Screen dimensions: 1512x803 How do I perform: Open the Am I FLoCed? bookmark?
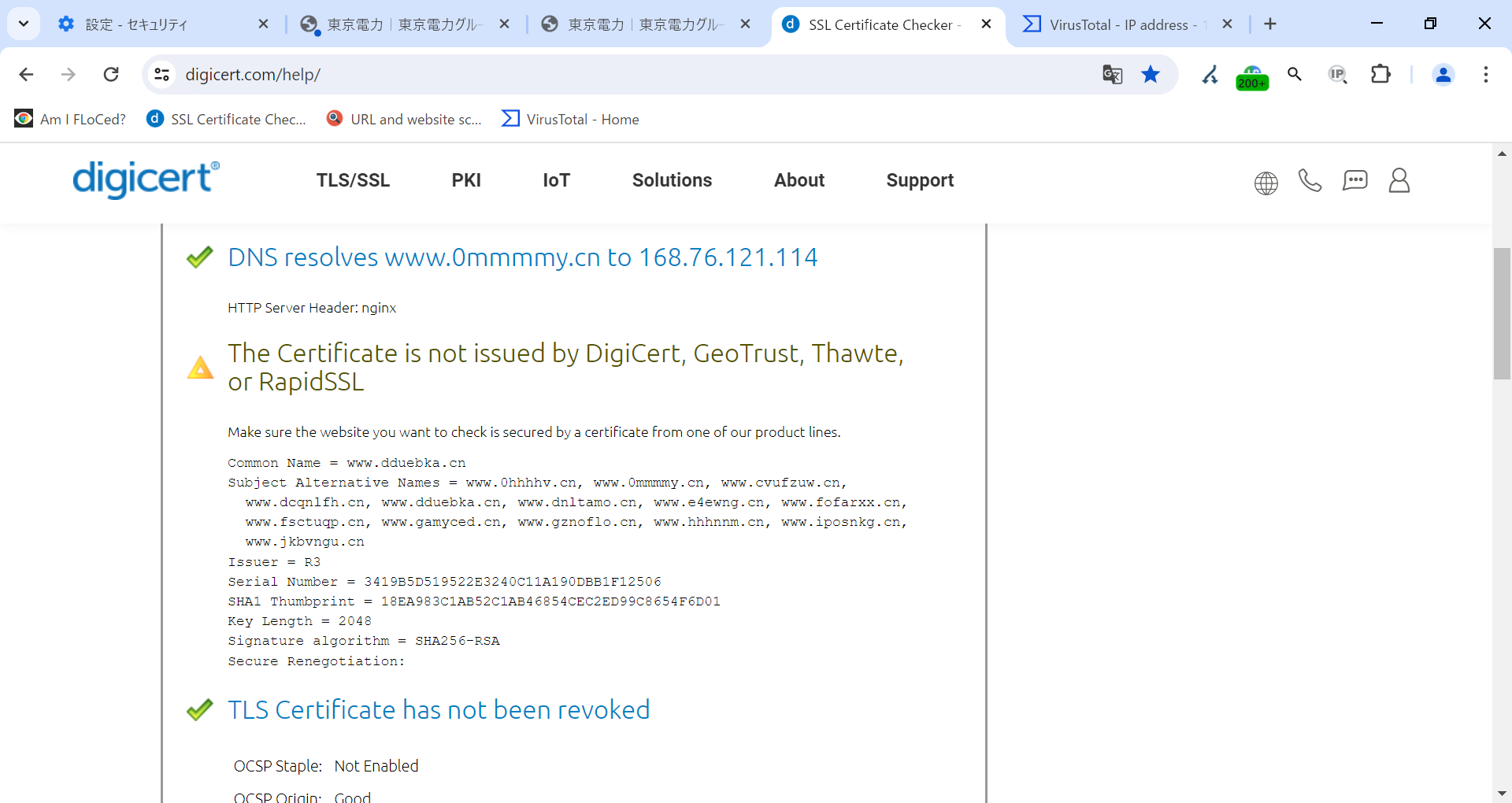click(70, 119)
